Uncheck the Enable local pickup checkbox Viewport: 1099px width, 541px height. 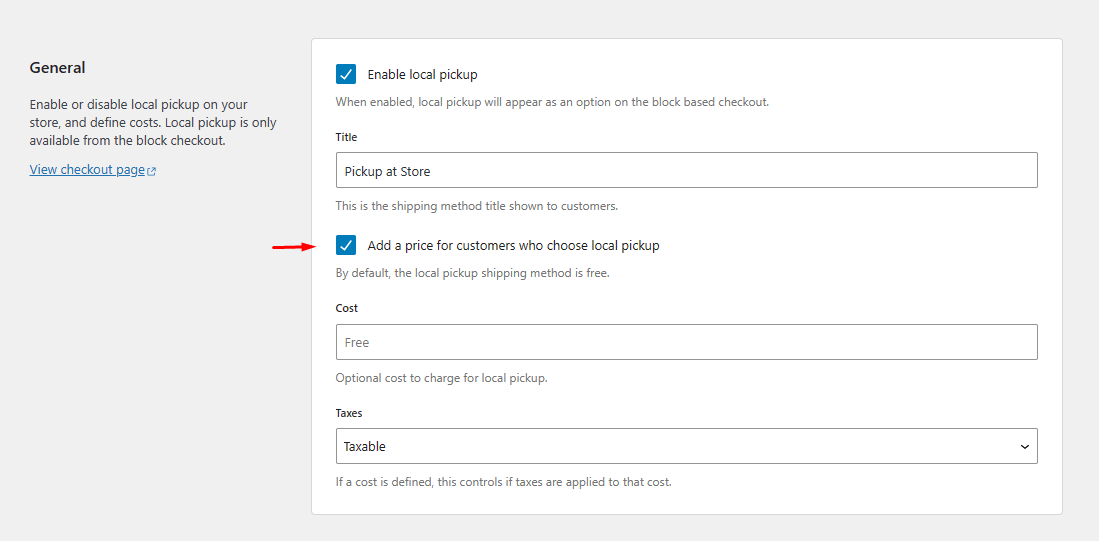tap(346, 74)
